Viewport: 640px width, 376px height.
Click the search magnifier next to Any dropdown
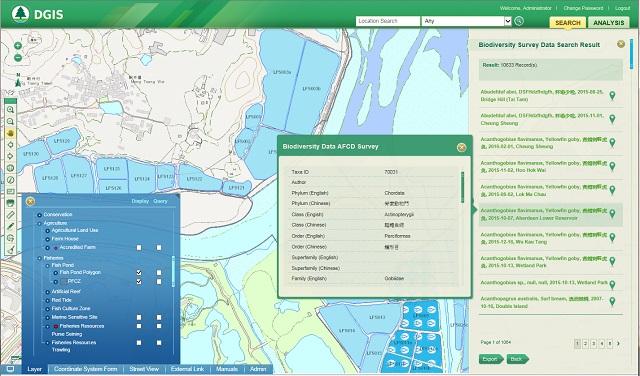point(519,21)
